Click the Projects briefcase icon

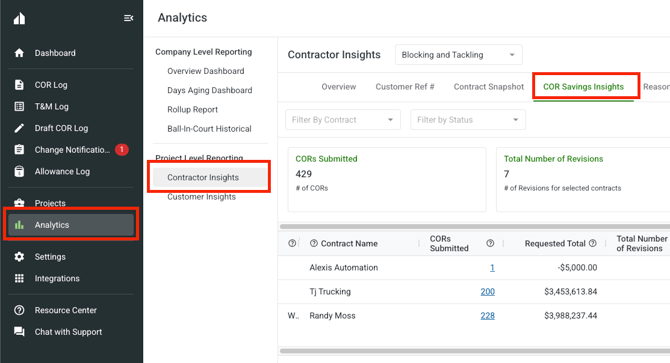click(x=19, y=202)
